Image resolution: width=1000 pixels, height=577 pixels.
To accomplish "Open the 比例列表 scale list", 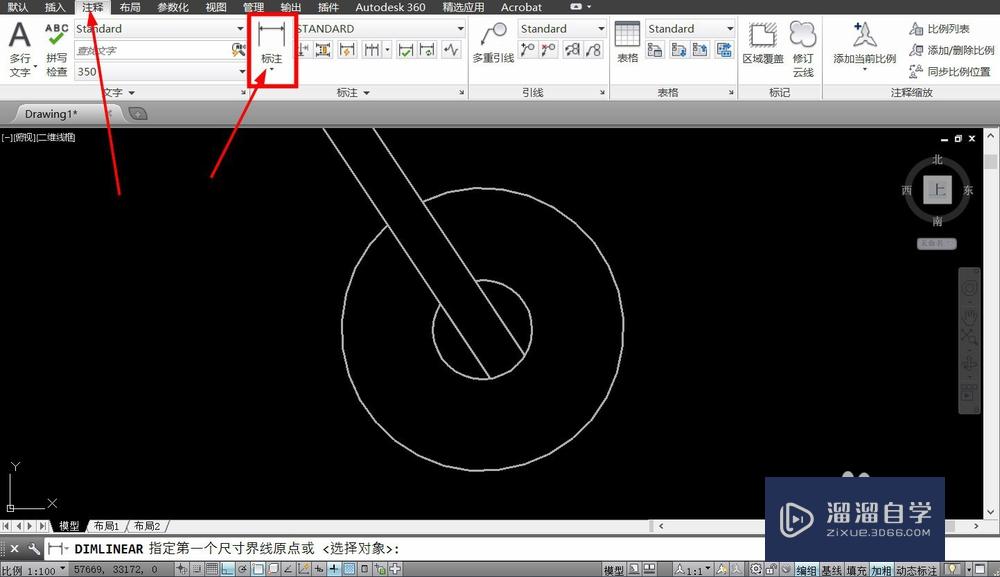I will point(940,28).
